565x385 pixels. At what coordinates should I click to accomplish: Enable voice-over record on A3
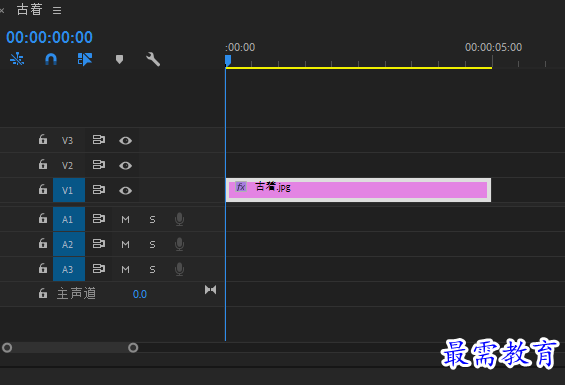[179, 269]
